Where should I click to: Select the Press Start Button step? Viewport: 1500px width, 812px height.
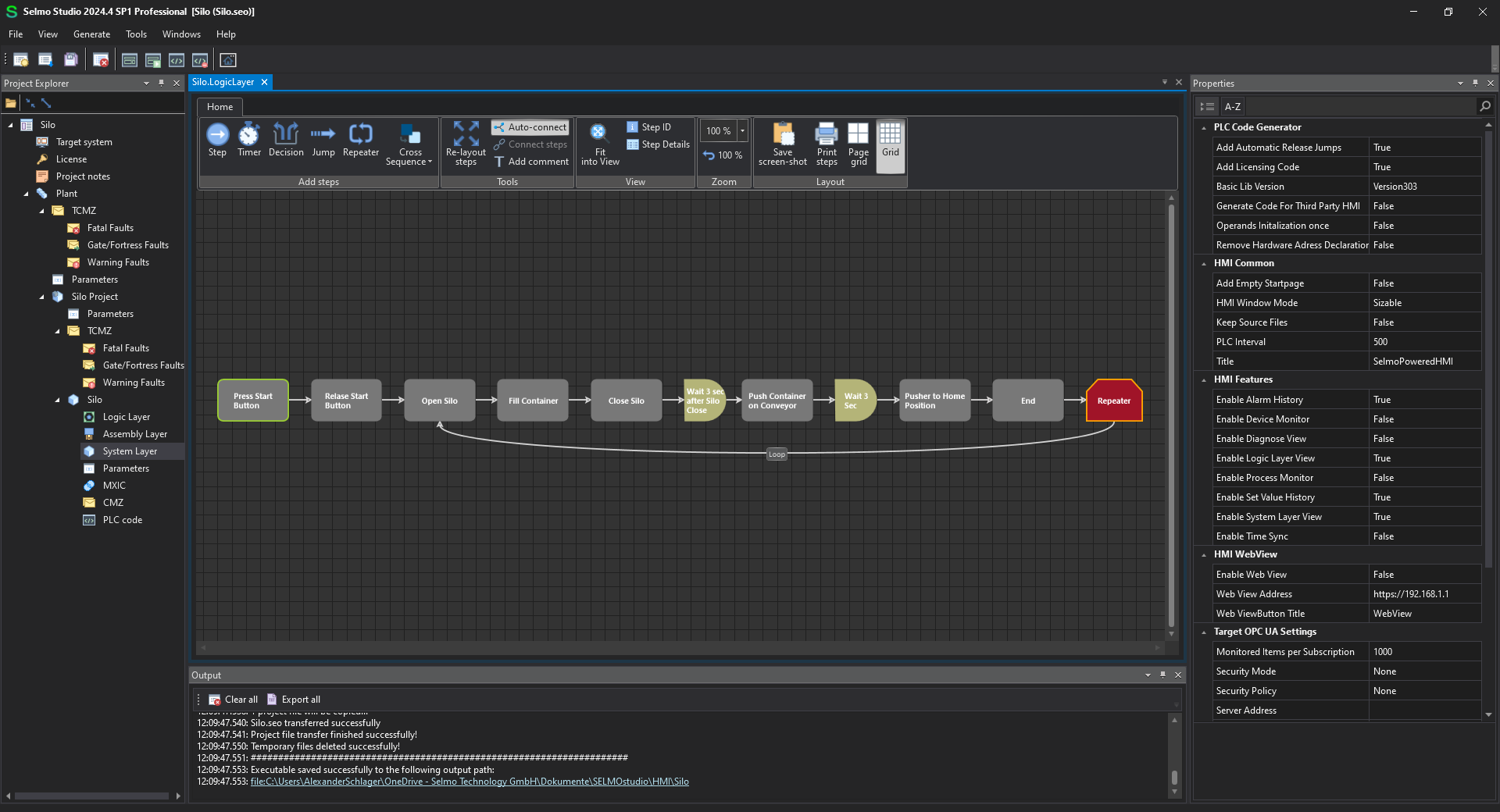click(253, 401)
